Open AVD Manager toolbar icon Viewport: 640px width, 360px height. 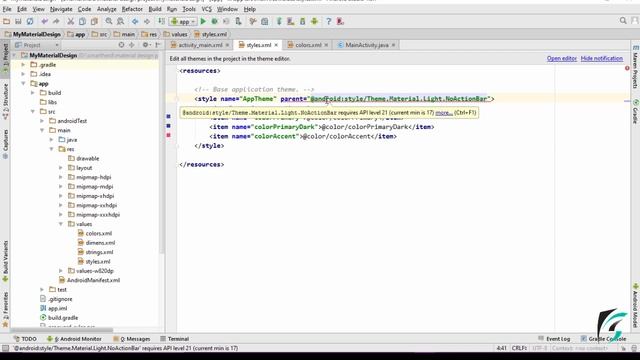pos(291,21)
